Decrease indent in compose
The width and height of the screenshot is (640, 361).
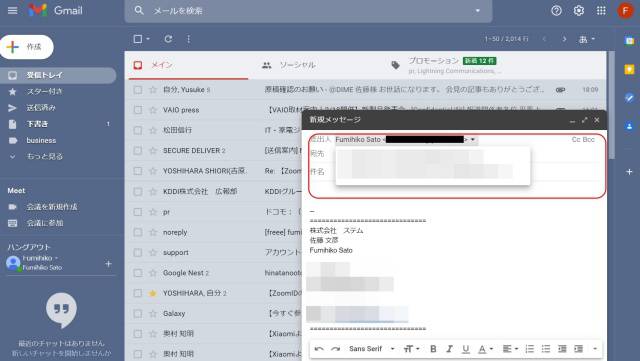(562, 349)
